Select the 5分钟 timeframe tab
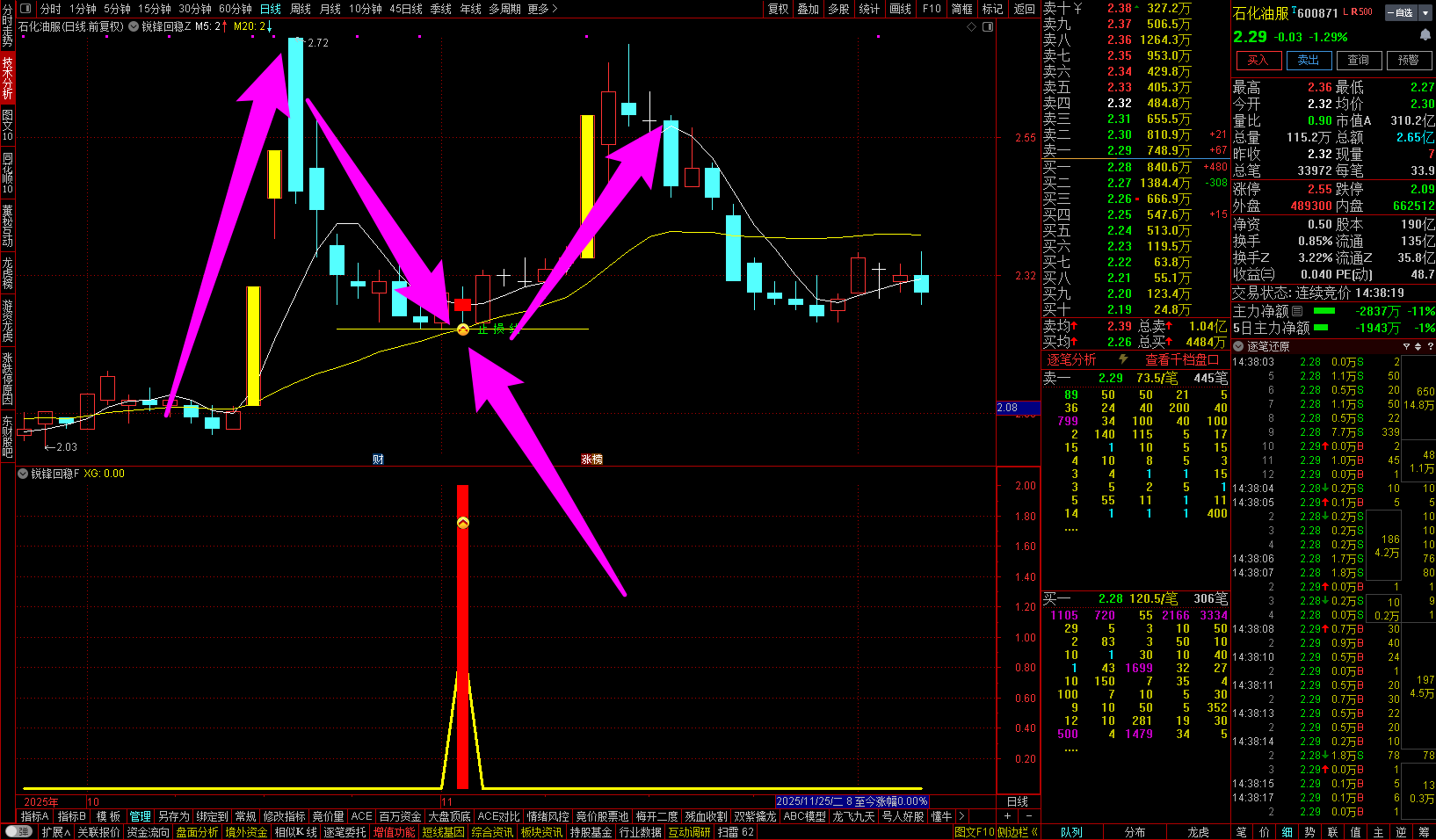This screenshot has width=1436, height=840. (x=117, y=9)
